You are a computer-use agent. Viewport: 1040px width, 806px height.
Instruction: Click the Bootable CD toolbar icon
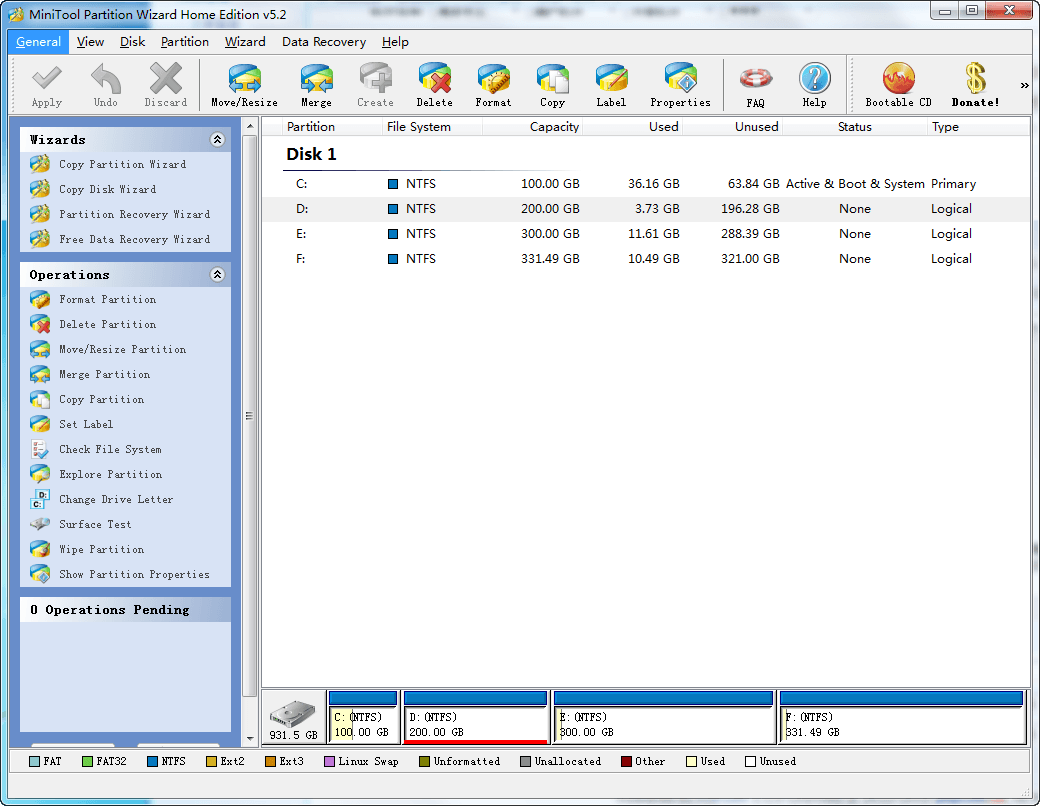pos(899,85)
